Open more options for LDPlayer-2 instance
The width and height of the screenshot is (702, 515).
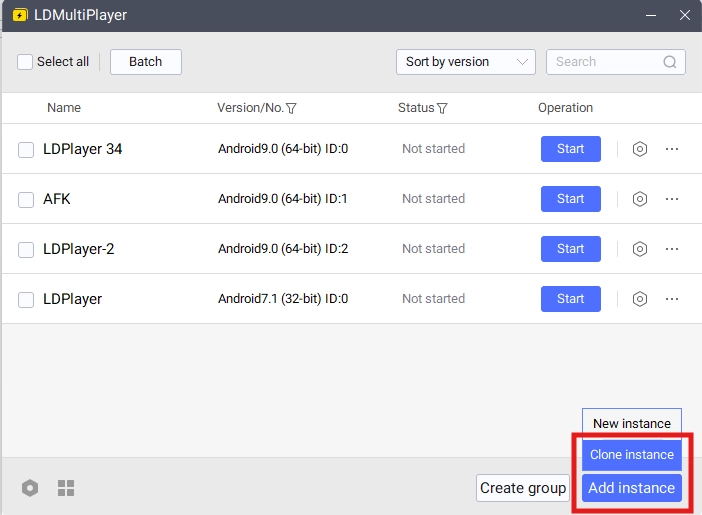tap(672, 249)
